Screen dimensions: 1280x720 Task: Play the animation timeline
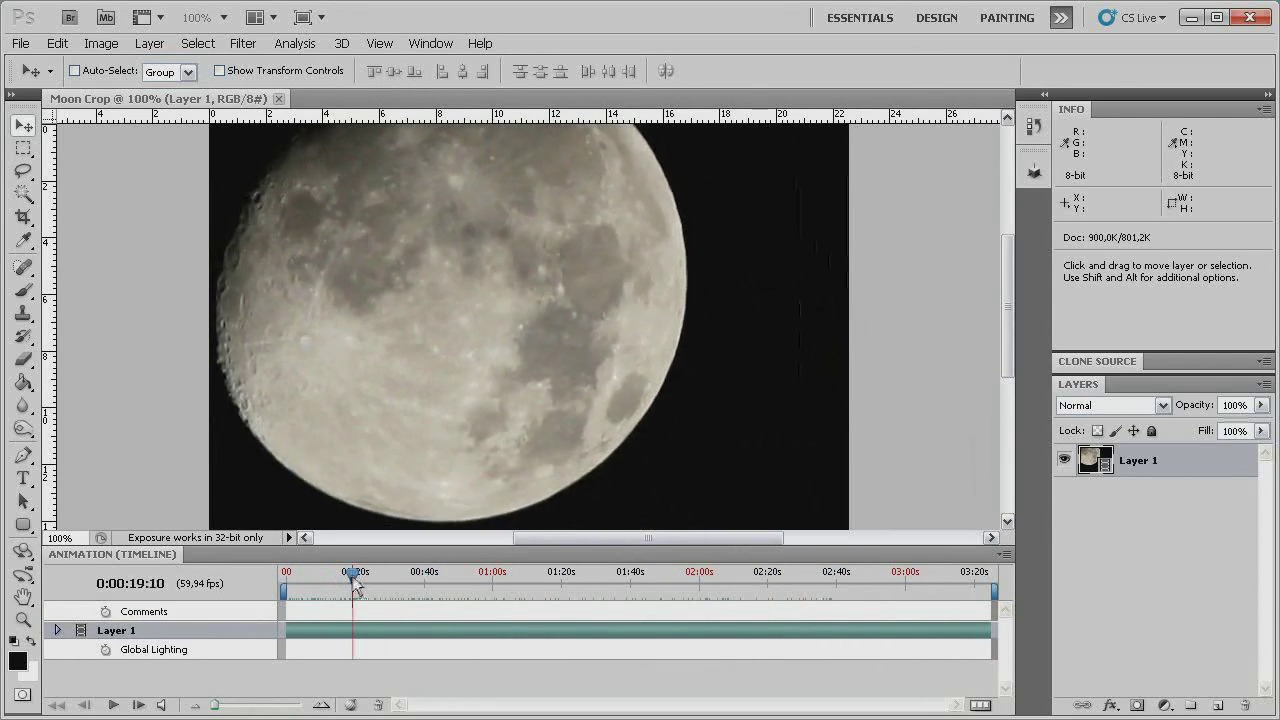pos(113,705)
